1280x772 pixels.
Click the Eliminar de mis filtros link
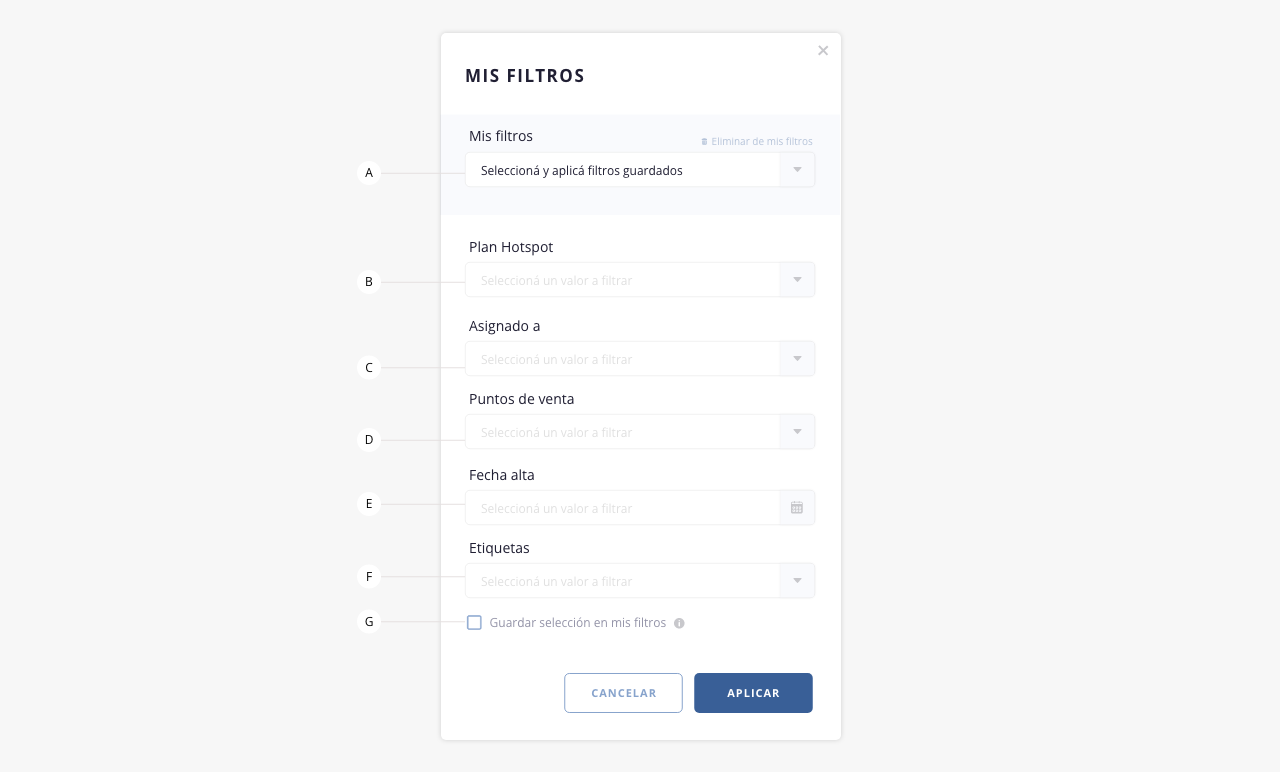pos(761,142)
